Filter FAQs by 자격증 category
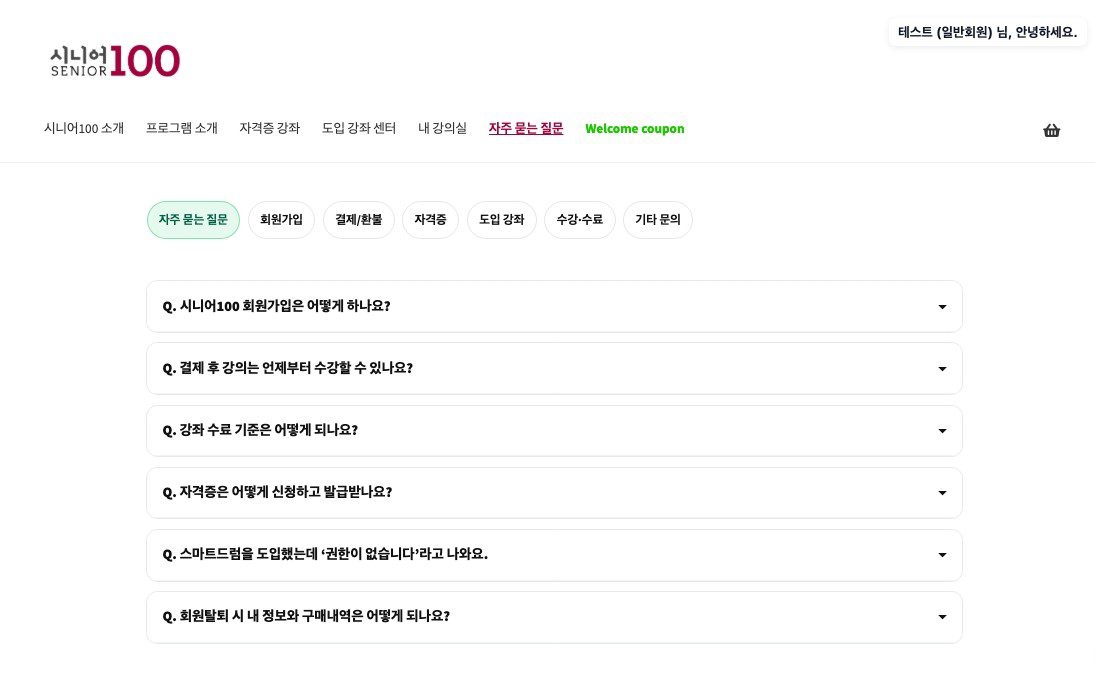Viewport: 1095px width, 675px height. 430,220
